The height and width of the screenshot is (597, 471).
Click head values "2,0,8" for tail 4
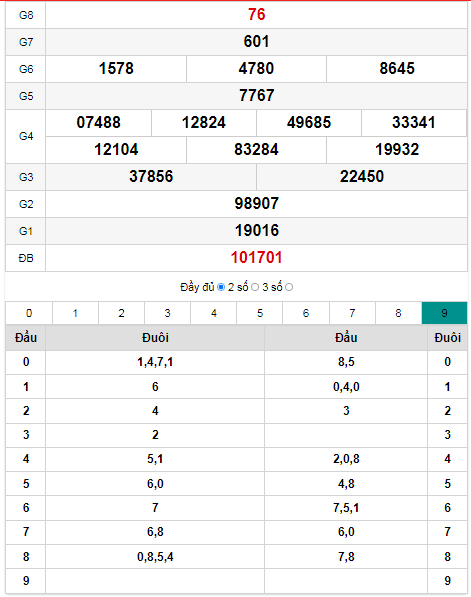click(x=346, y=459)
